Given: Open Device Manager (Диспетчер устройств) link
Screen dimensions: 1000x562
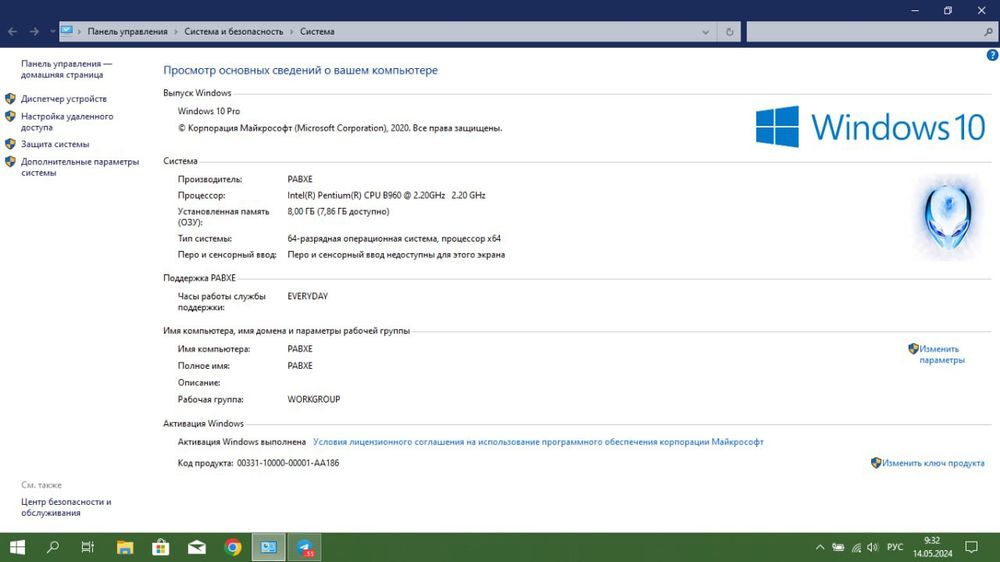Looking at the screenshot, I should tap(64, 99).
